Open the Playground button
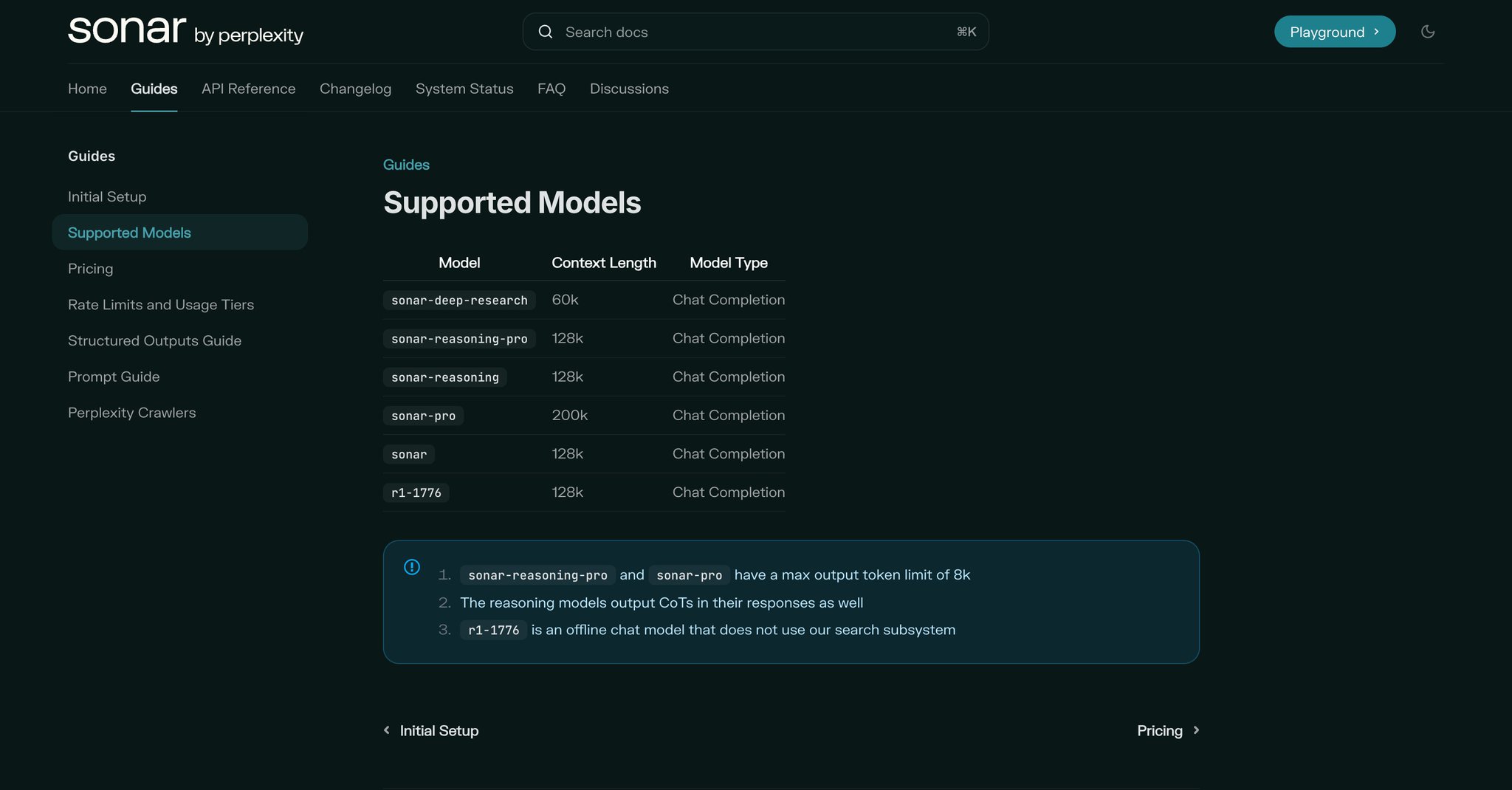This screenshot has height=790, width=1512. 1335,32
